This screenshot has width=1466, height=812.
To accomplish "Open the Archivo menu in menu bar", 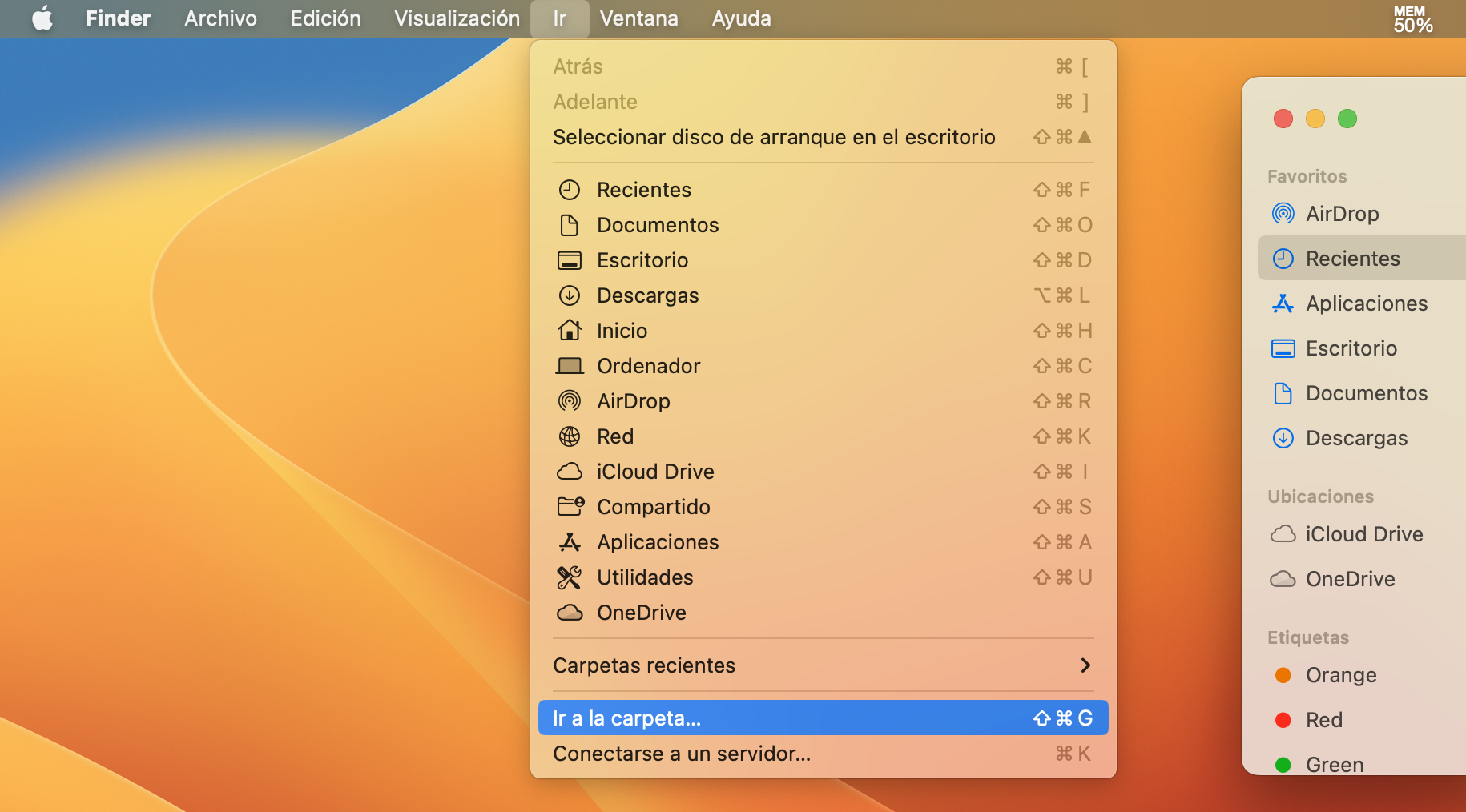I will [220, 18].
